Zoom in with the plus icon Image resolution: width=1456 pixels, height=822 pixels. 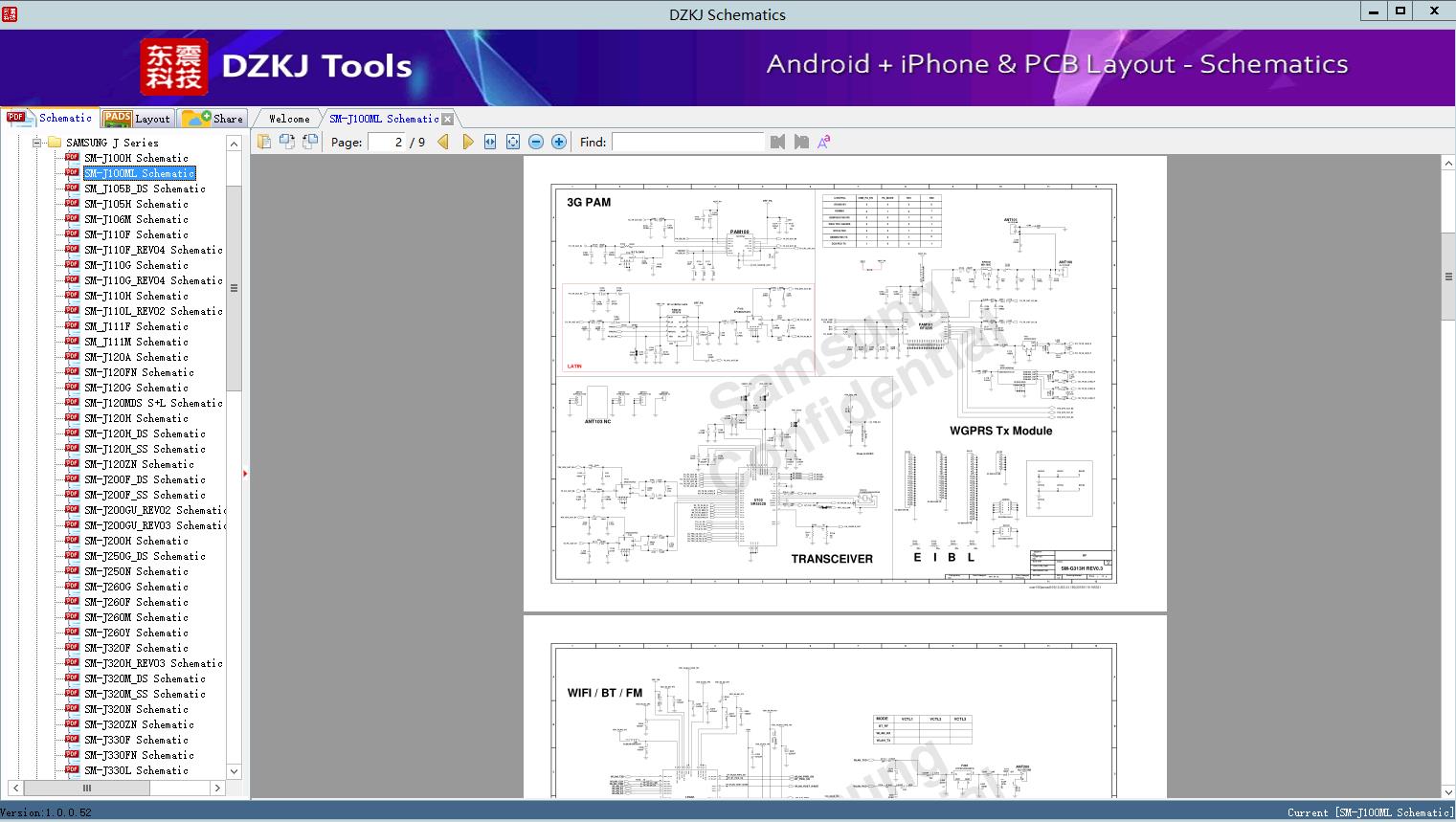click(559, 142)
